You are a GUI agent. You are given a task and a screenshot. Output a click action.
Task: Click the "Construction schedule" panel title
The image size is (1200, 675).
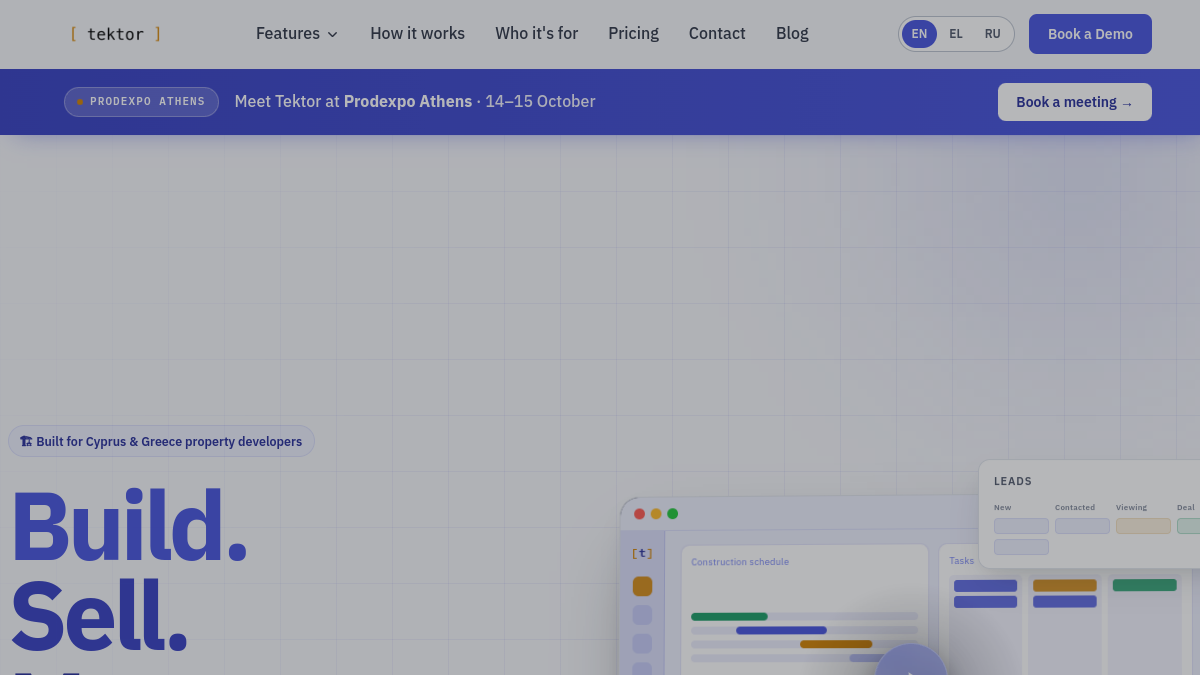(740, 562)
